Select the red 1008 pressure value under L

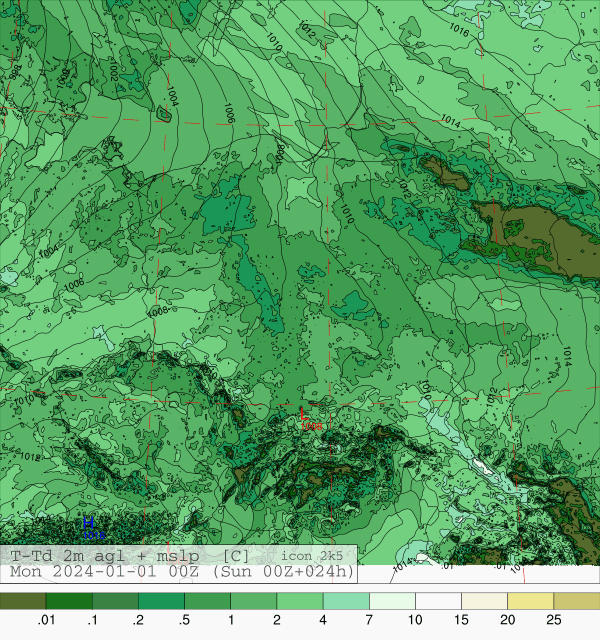(x=311, y=426)
